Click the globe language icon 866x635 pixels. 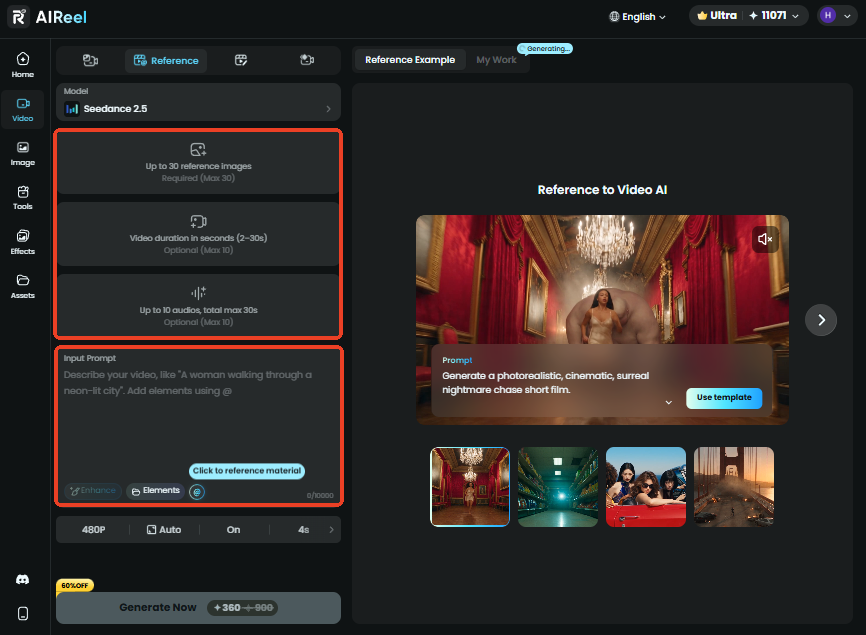(614, 17)
